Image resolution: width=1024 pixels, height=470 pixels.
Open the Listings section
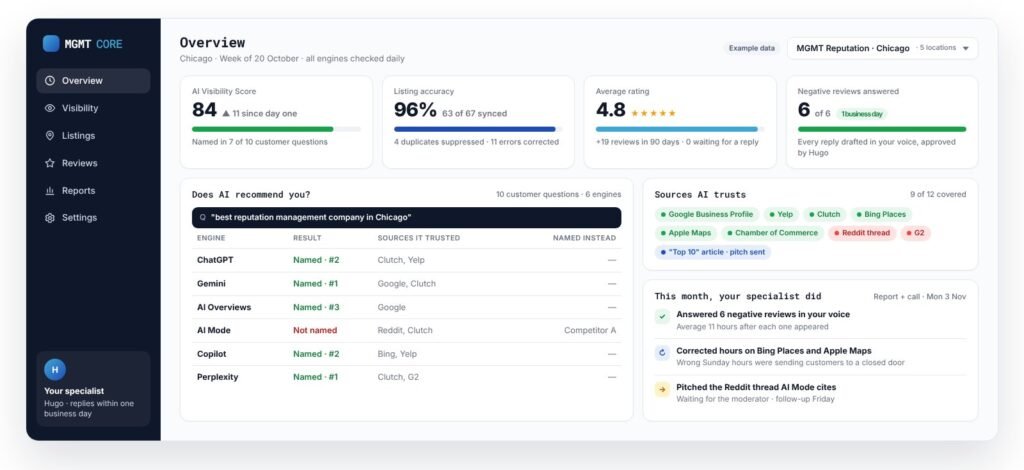(93, 136)
